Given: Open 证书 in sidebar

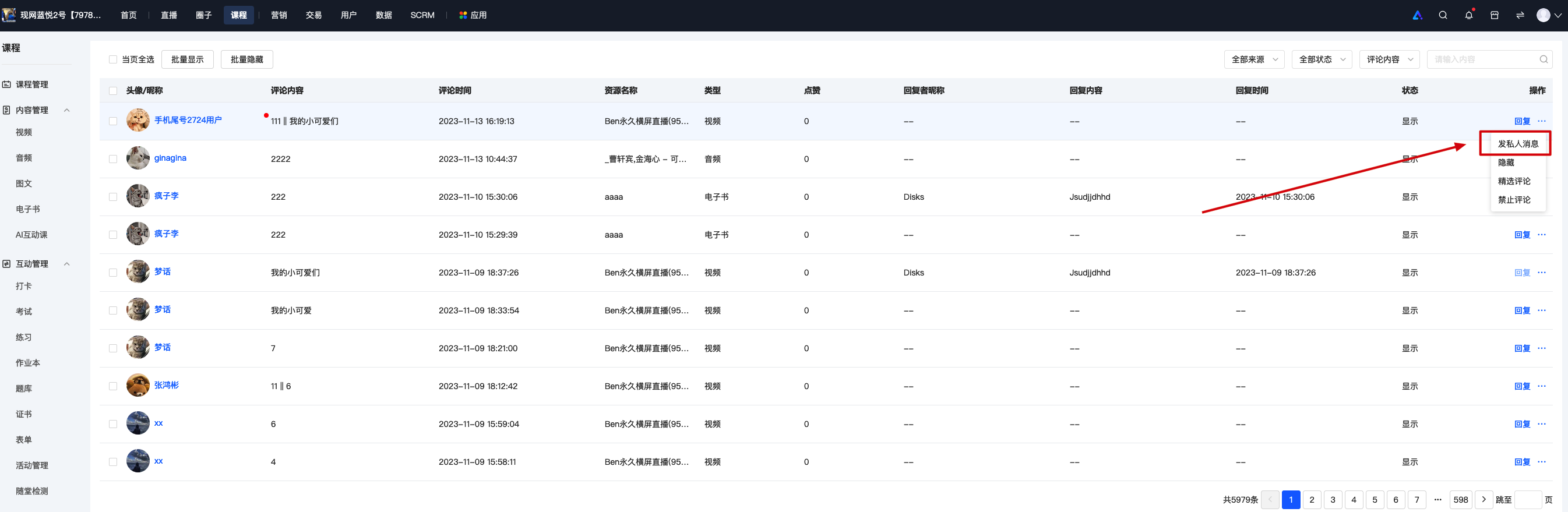Looking at the screenshot, I should 24,414.
